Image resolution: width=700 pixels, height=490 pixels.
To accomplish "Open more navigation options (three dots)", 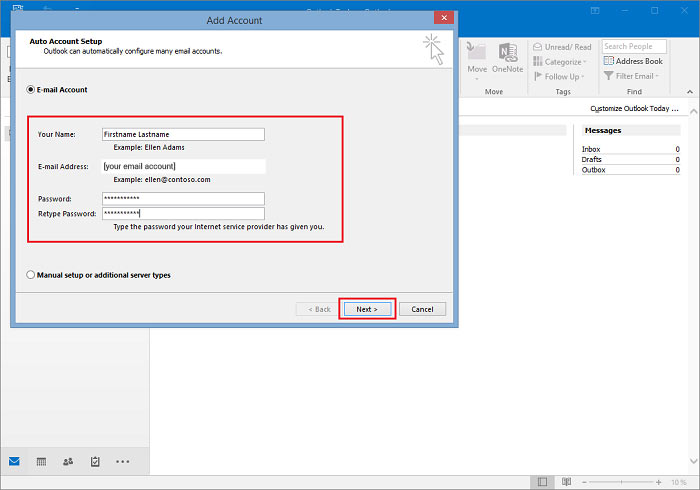I will [122, 461].
